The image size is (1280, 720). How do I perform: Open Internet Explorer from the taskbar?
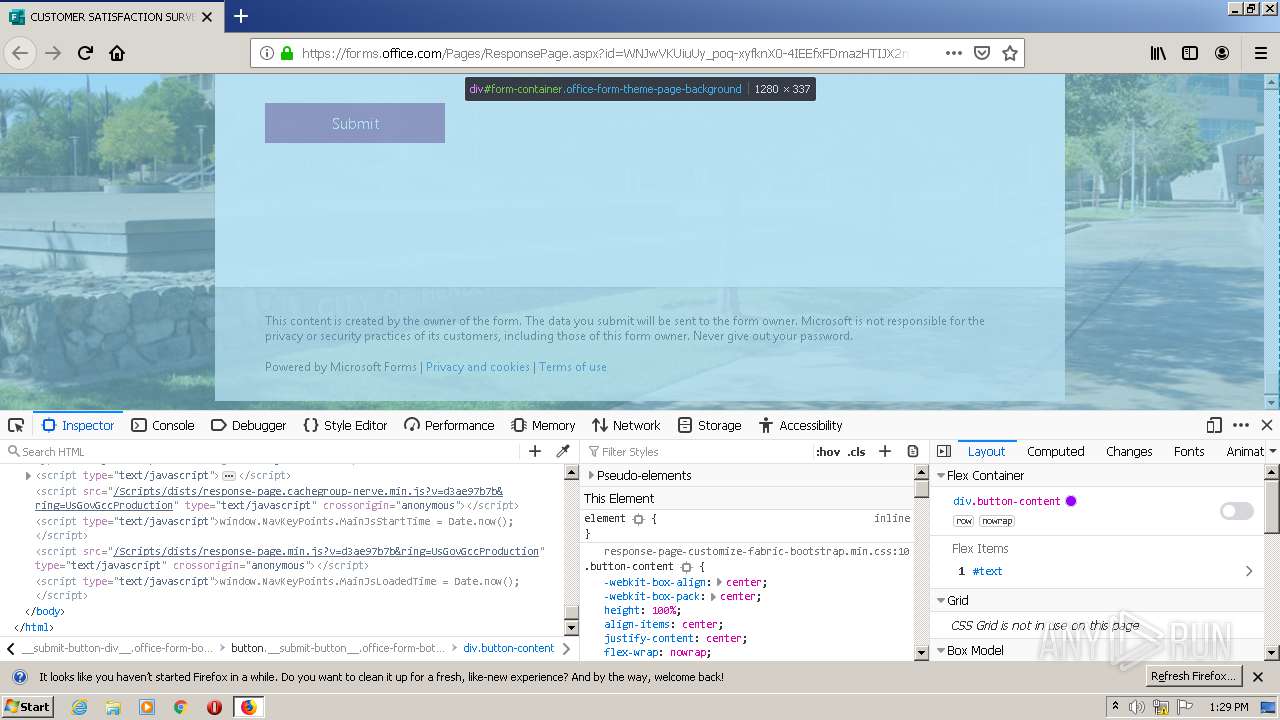tap(80, 707)
